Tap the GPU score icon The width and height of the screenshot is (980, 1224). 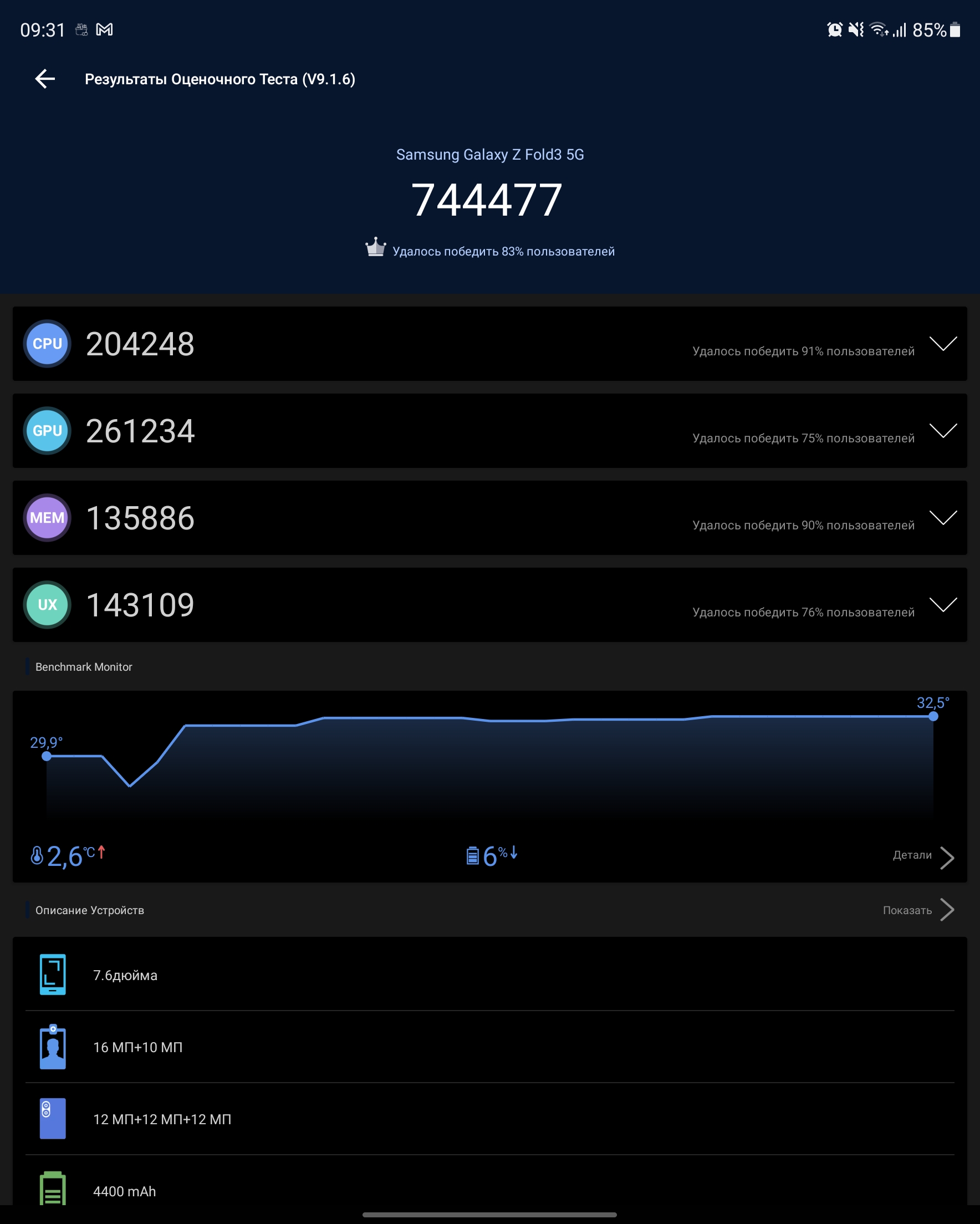[47, 431]
